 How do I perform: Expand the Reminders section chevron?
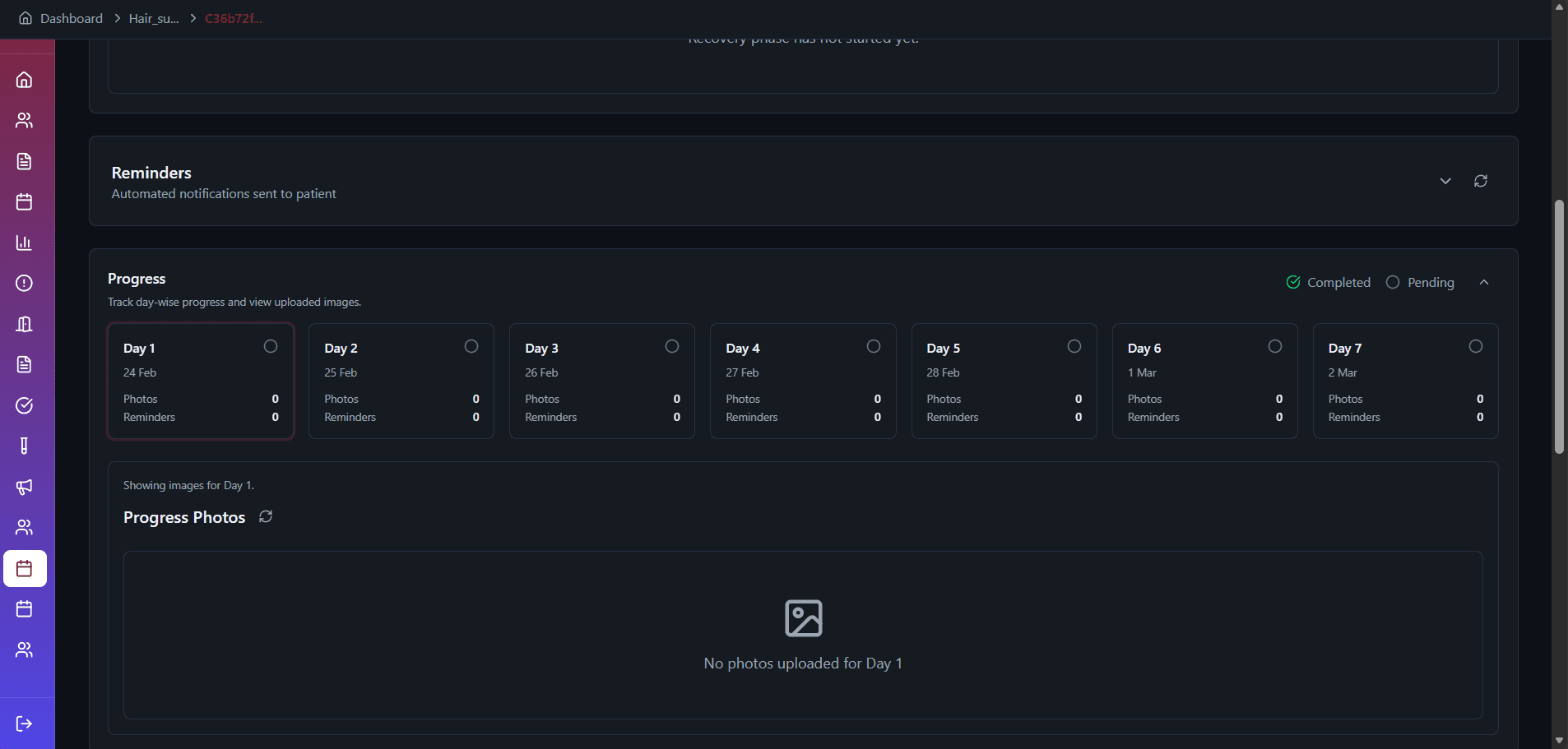[1445, 181]
